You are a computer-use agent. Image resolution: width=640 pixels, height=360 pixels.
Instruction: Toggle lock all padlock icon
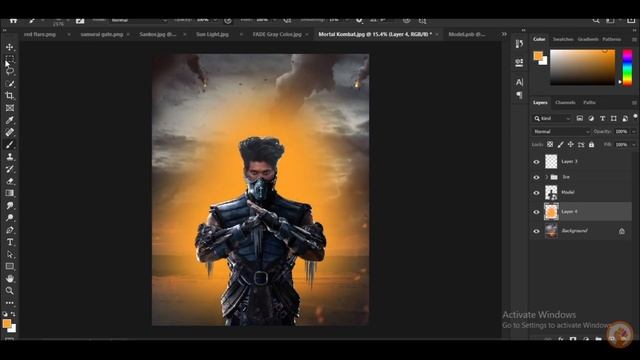click(x=591, y=144)
